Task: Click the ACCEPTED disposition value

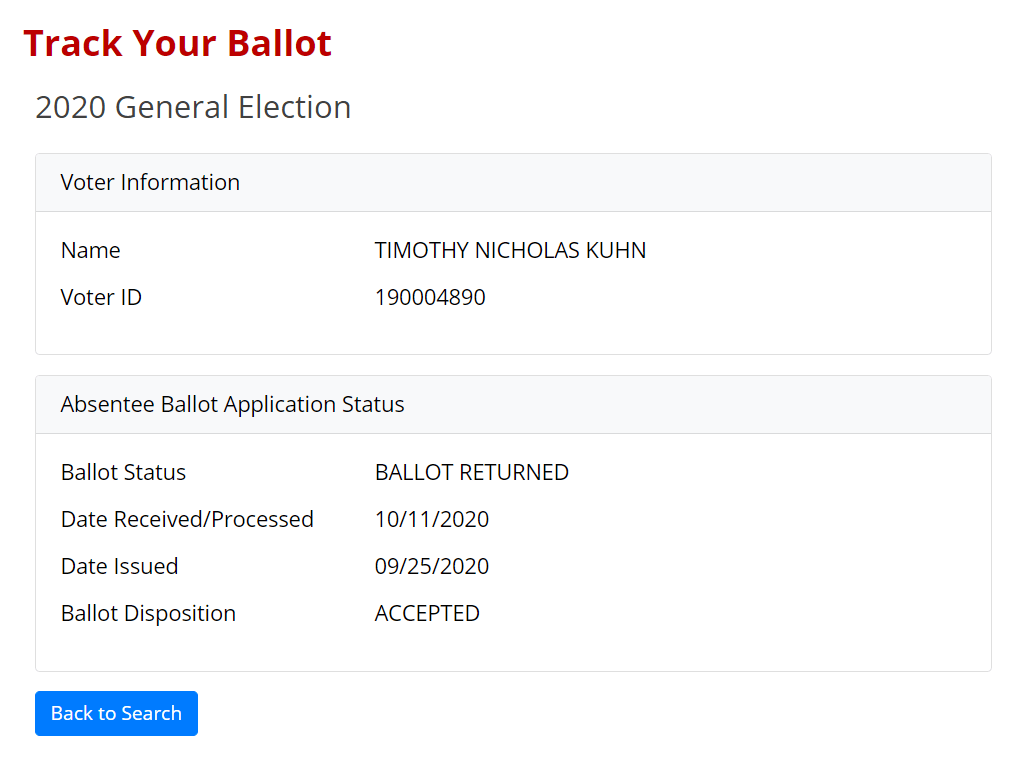Action: (x=427, y=613)
